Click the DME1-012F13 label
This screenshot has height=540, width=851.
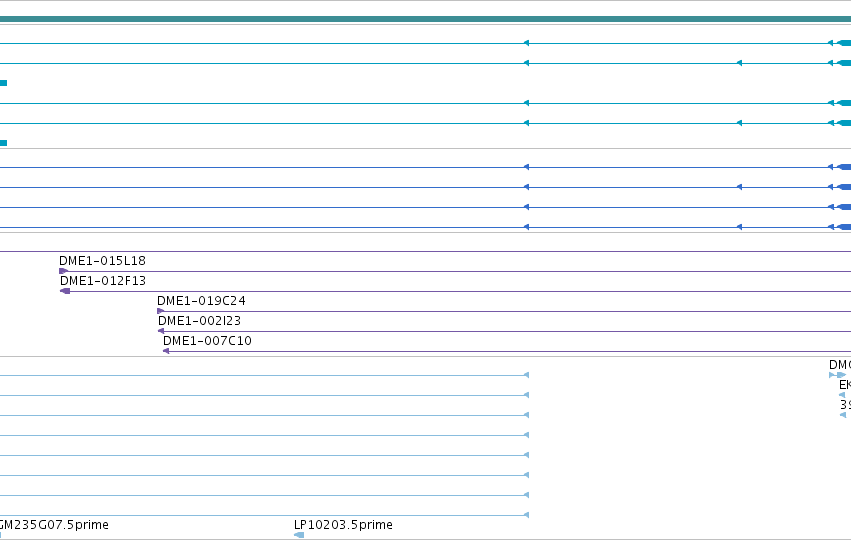point(103,281)
